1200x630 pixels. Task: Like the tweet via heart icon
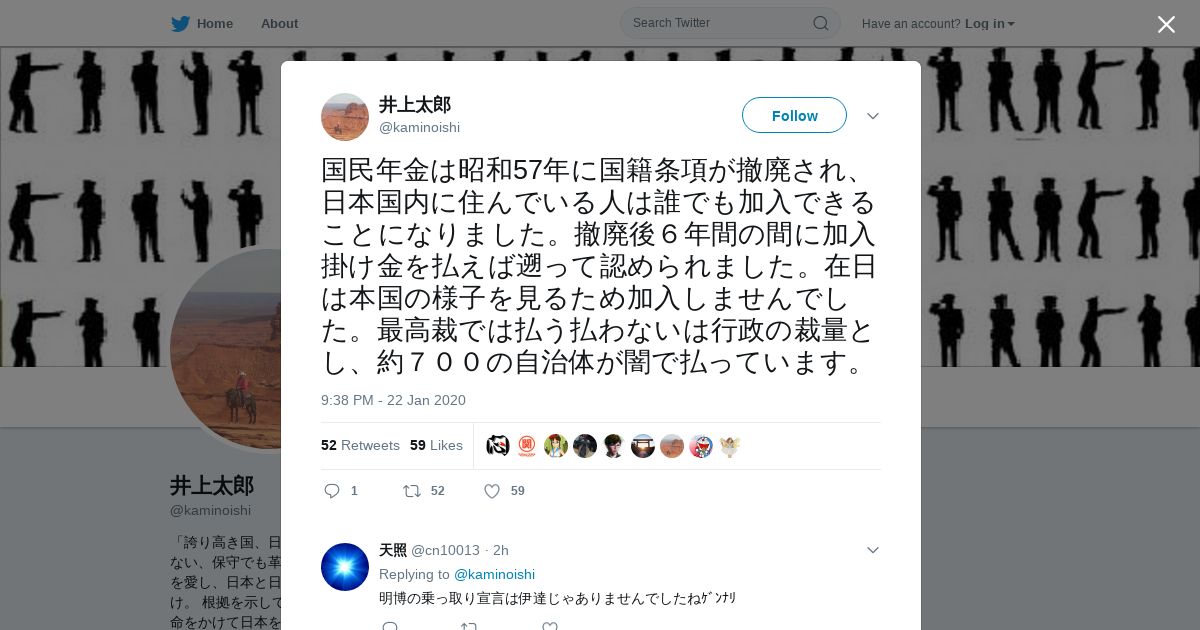coord(492,491)
